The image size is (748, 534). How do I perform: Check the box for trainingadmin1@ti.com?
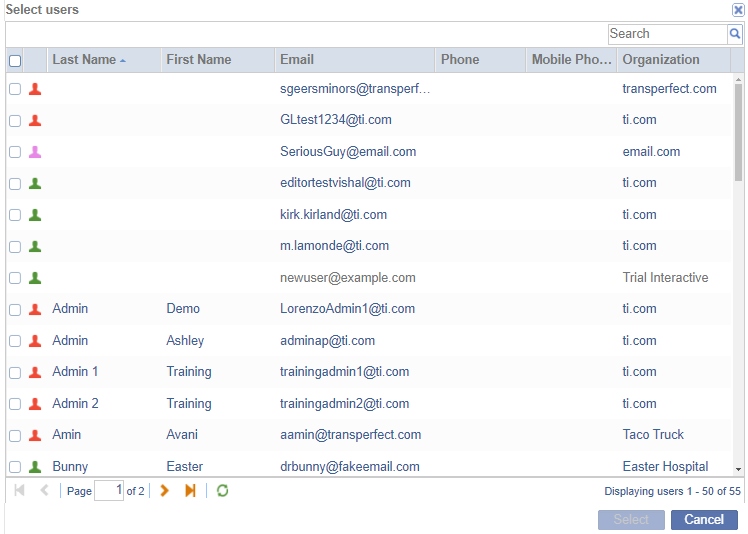(15, 372)
